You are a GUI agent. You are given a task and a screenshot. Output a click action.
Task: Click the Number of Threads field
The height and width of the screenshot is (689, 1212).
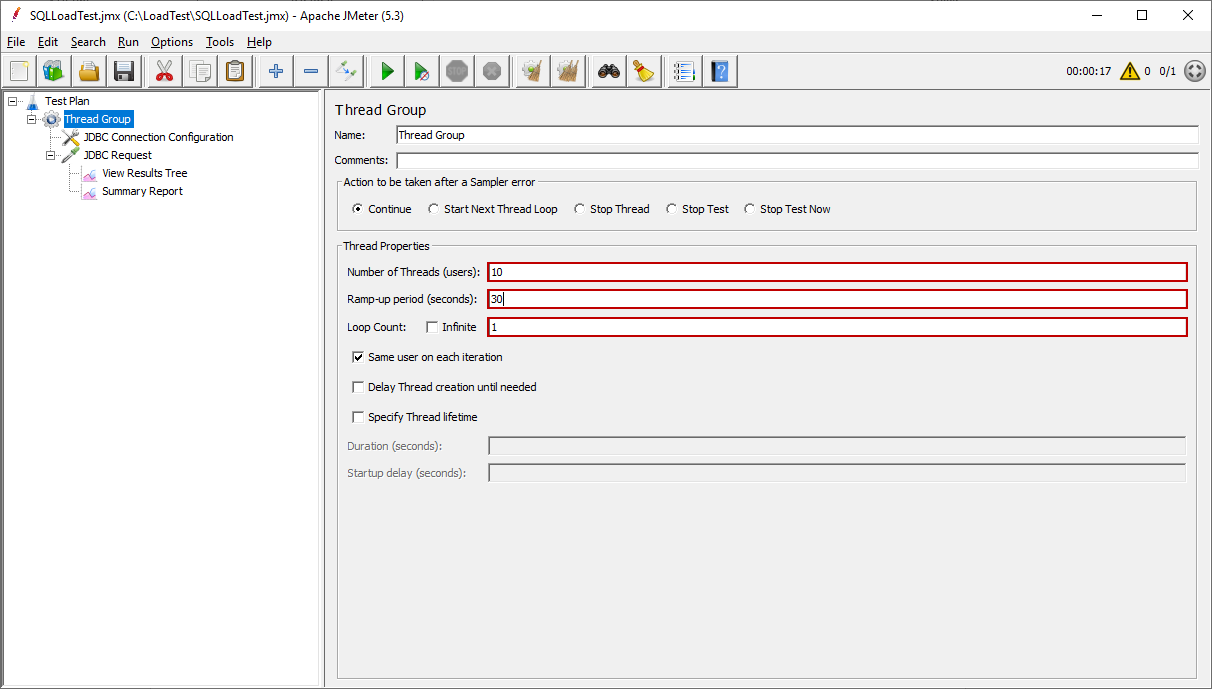click(x=837, y=272)
